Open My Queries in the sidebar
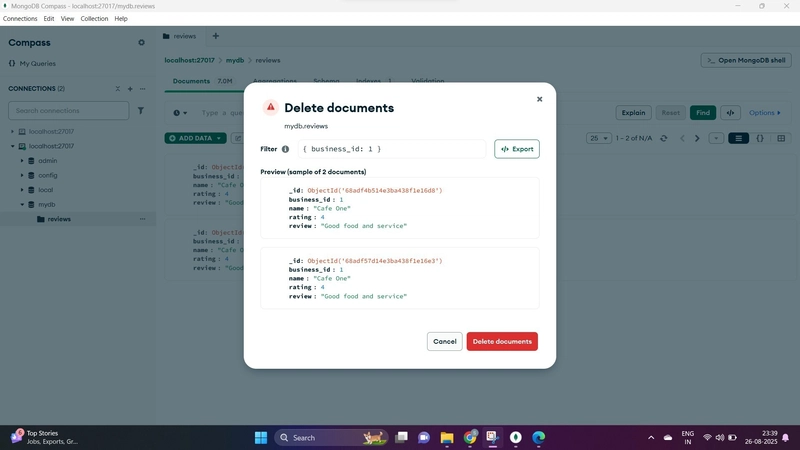 [37, 63]
